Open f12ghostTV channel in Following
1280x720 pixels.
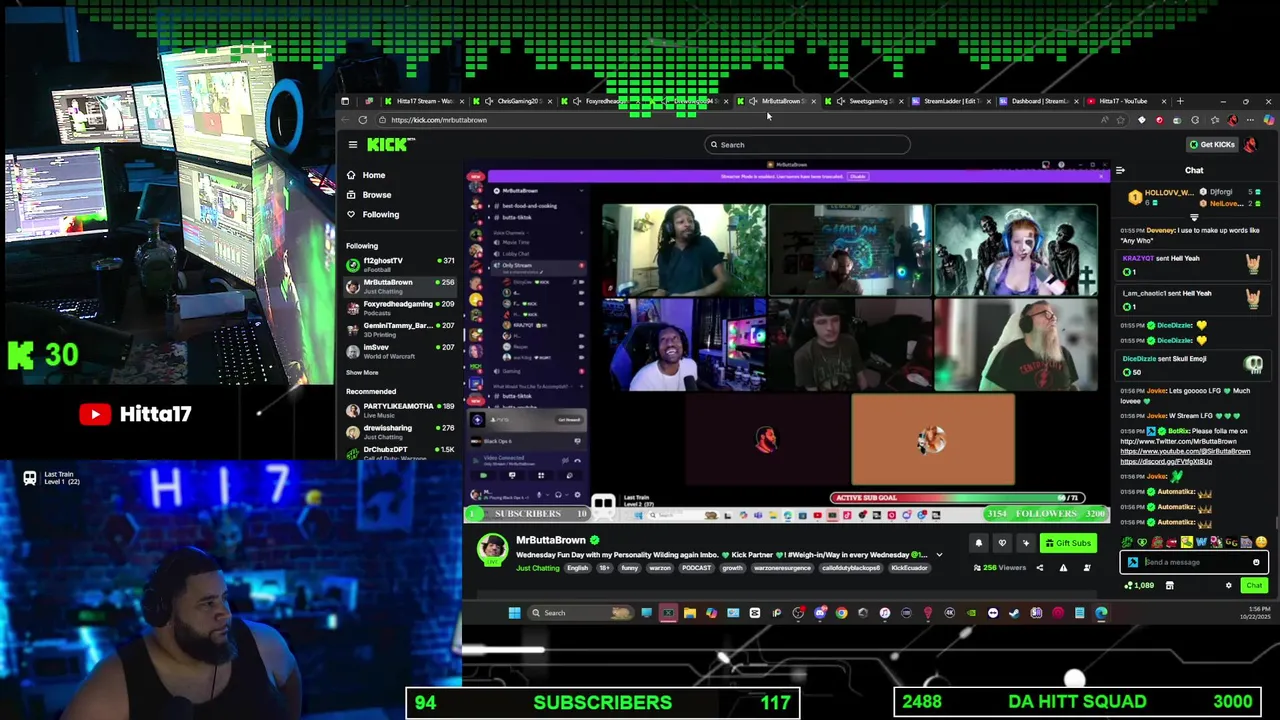click(x=400, y=264)
